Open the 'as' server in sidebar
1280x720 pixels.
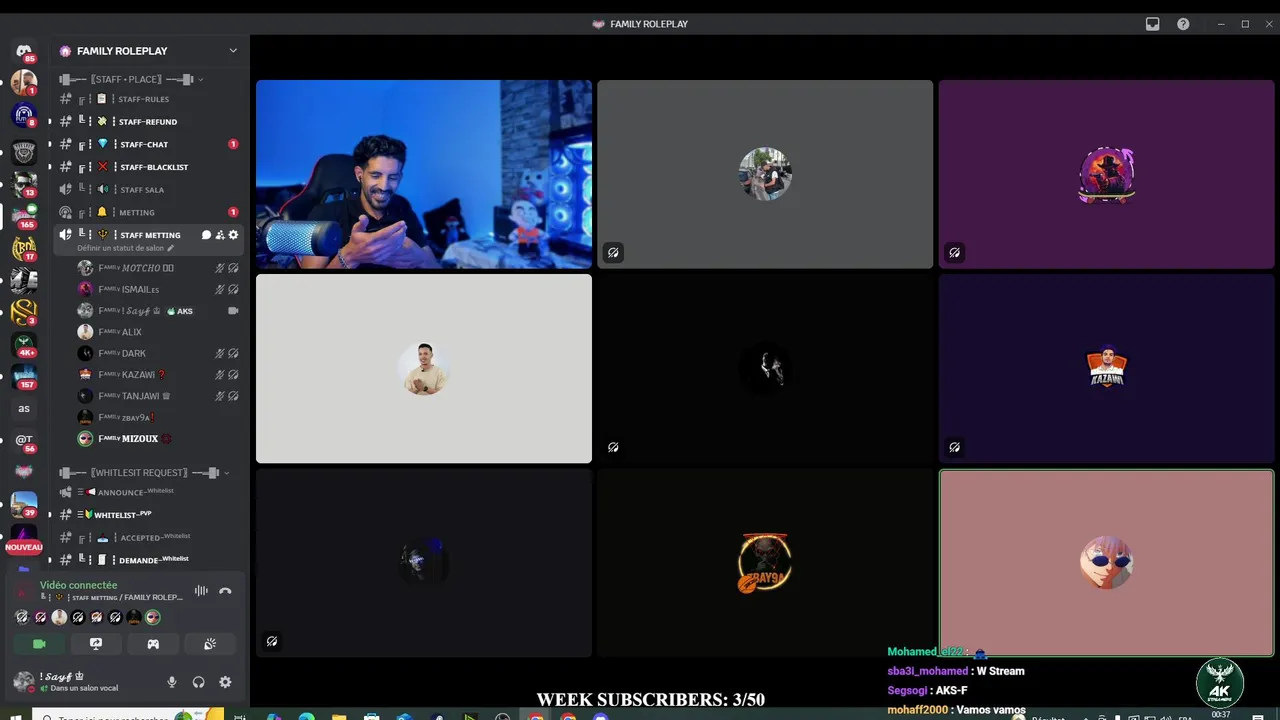pyautogui.click(x=24, y=408)
